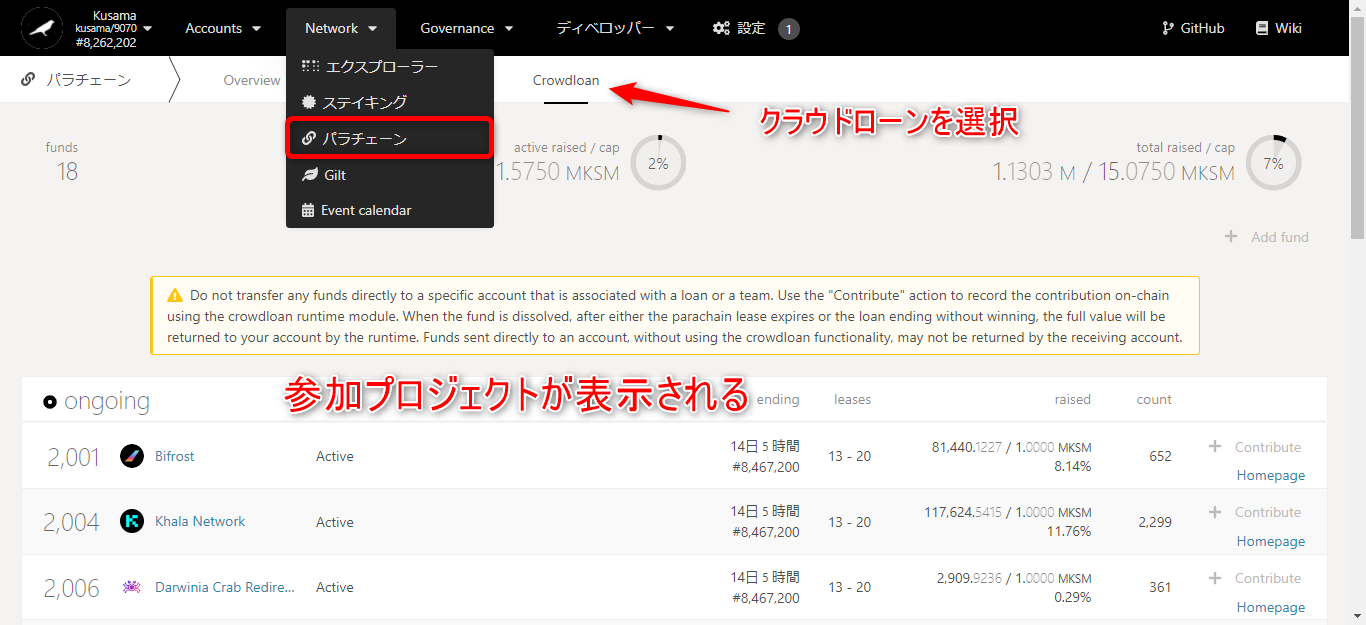1366x625 pixels.
Task: Click parachain ID 2,001
Action: pyautogui.click(x=74, y=457)
